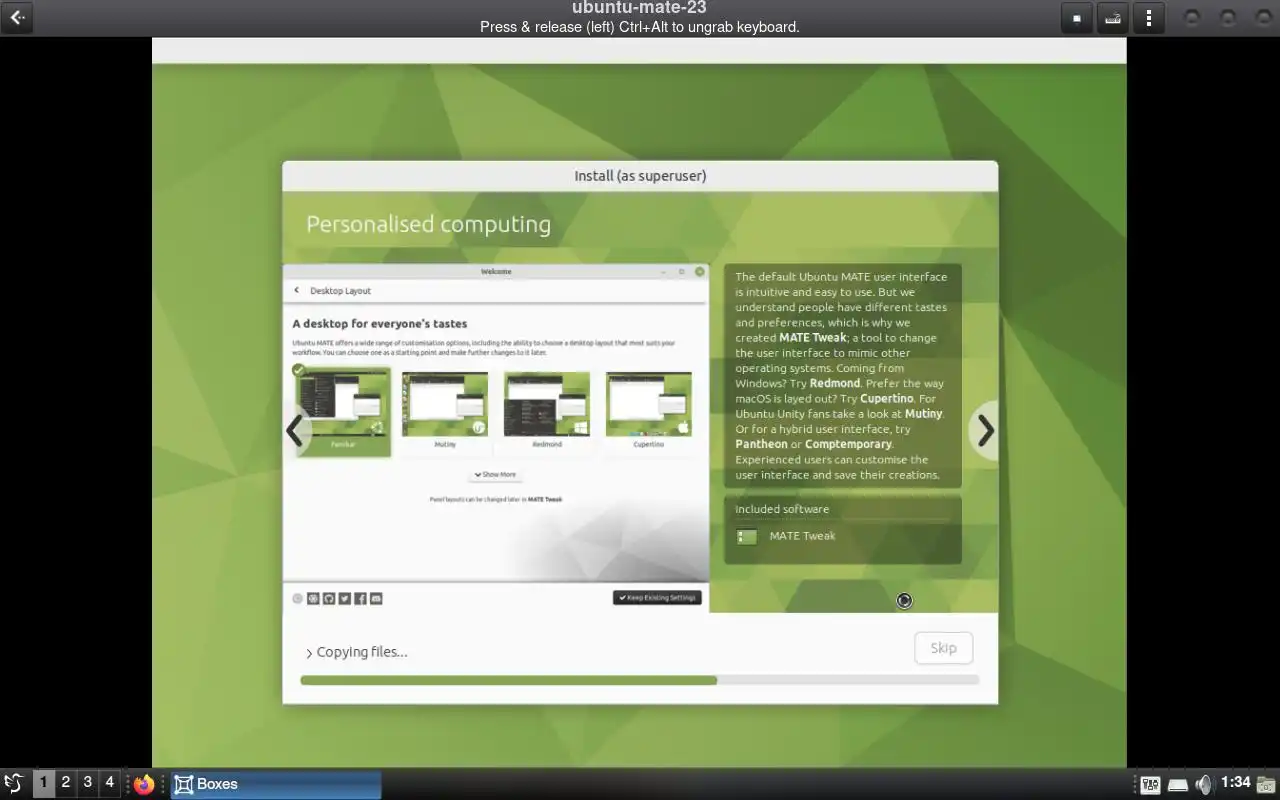Open the keyboard shortcuts button in the header
The image size is (1280, 800).
coord(1112,18)
